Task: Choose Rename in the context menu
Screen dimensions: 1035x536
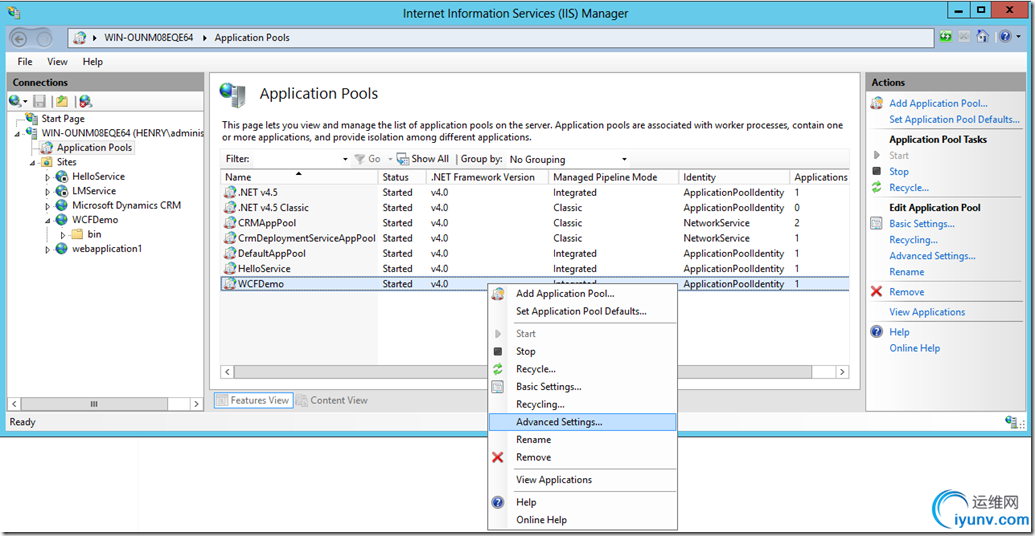Action: tap(582, 440)
